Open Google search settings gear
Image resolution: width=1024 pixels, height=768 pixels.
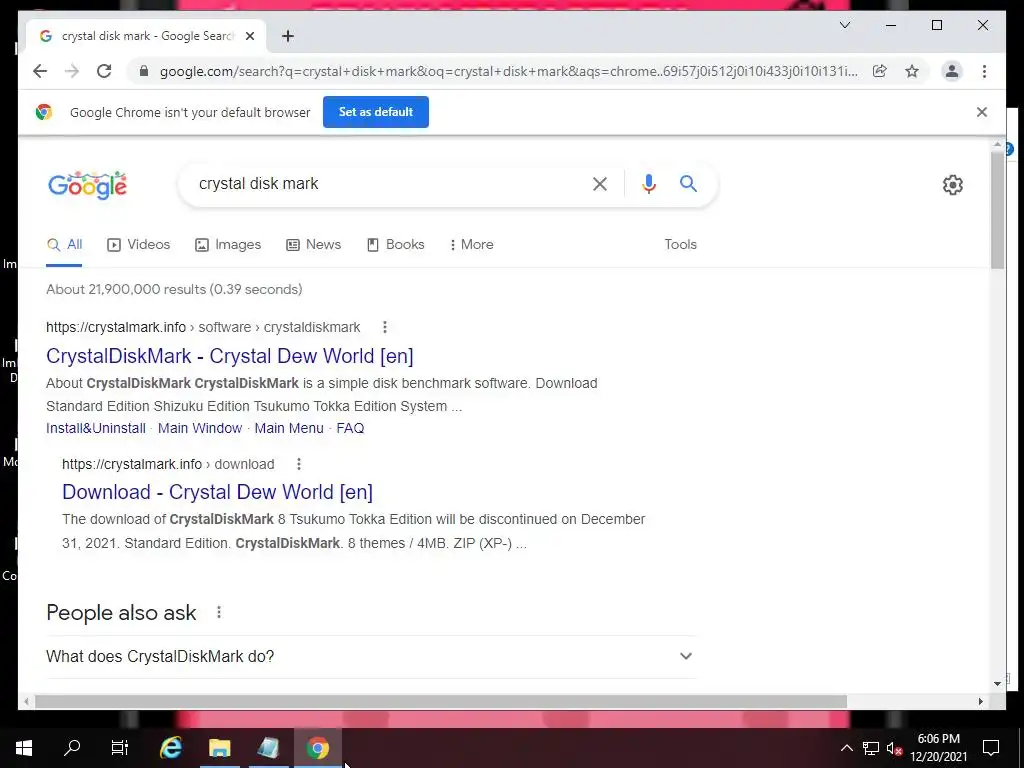pyautogui.click(x=953, y=185)
